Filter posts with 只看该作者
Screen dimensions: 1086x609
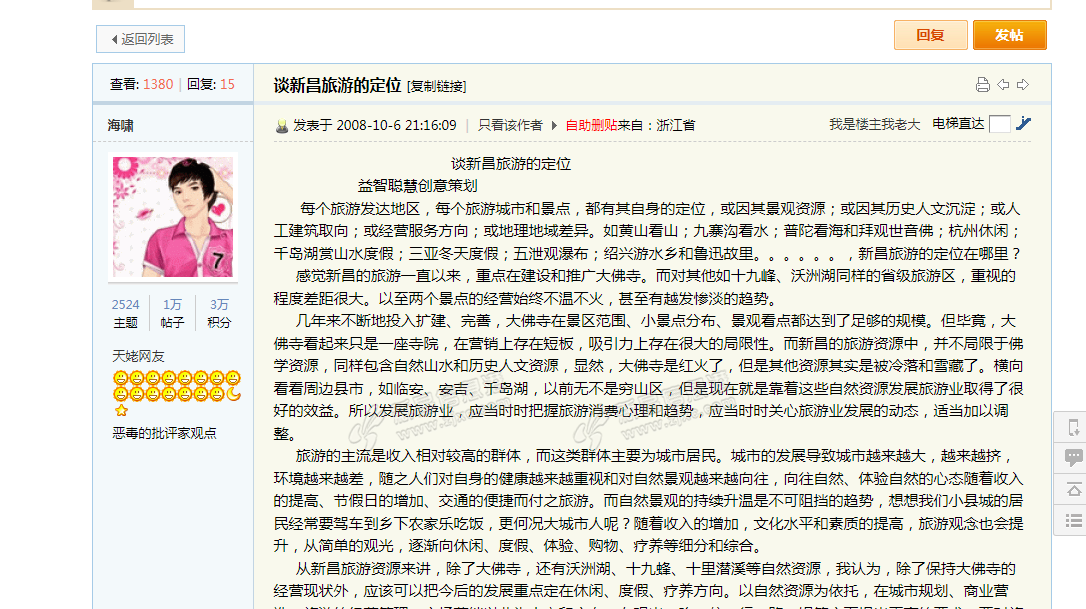coord(510,125)
